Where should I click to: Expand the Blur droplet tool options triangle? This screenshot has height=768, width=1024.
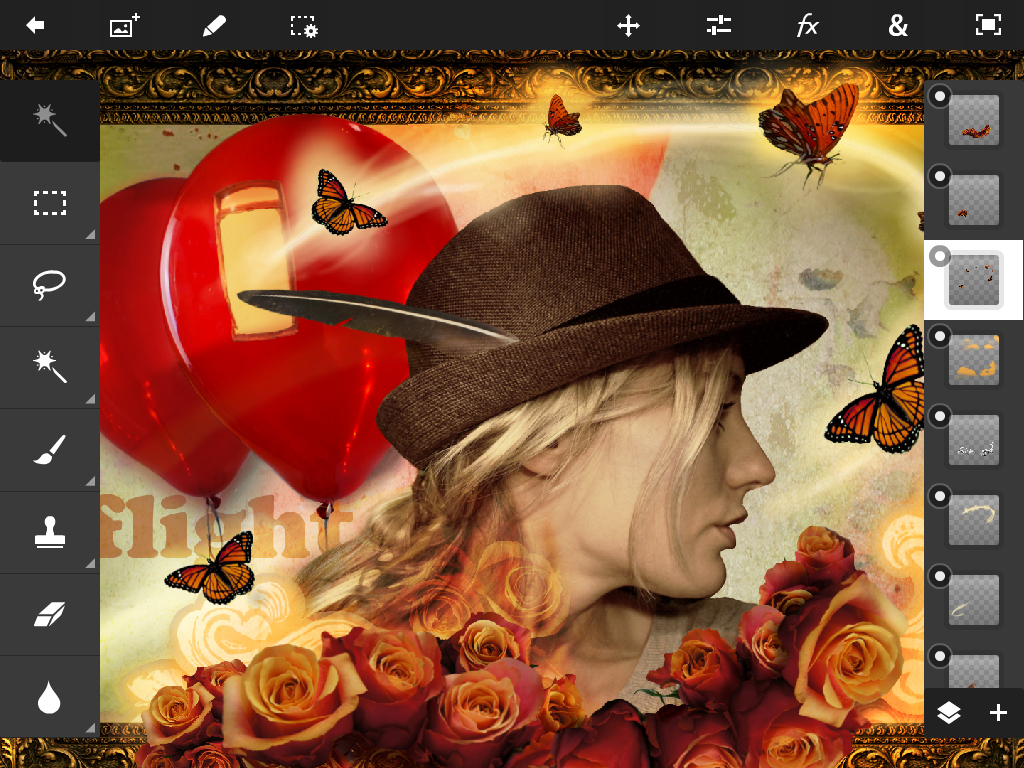(90, 727)
